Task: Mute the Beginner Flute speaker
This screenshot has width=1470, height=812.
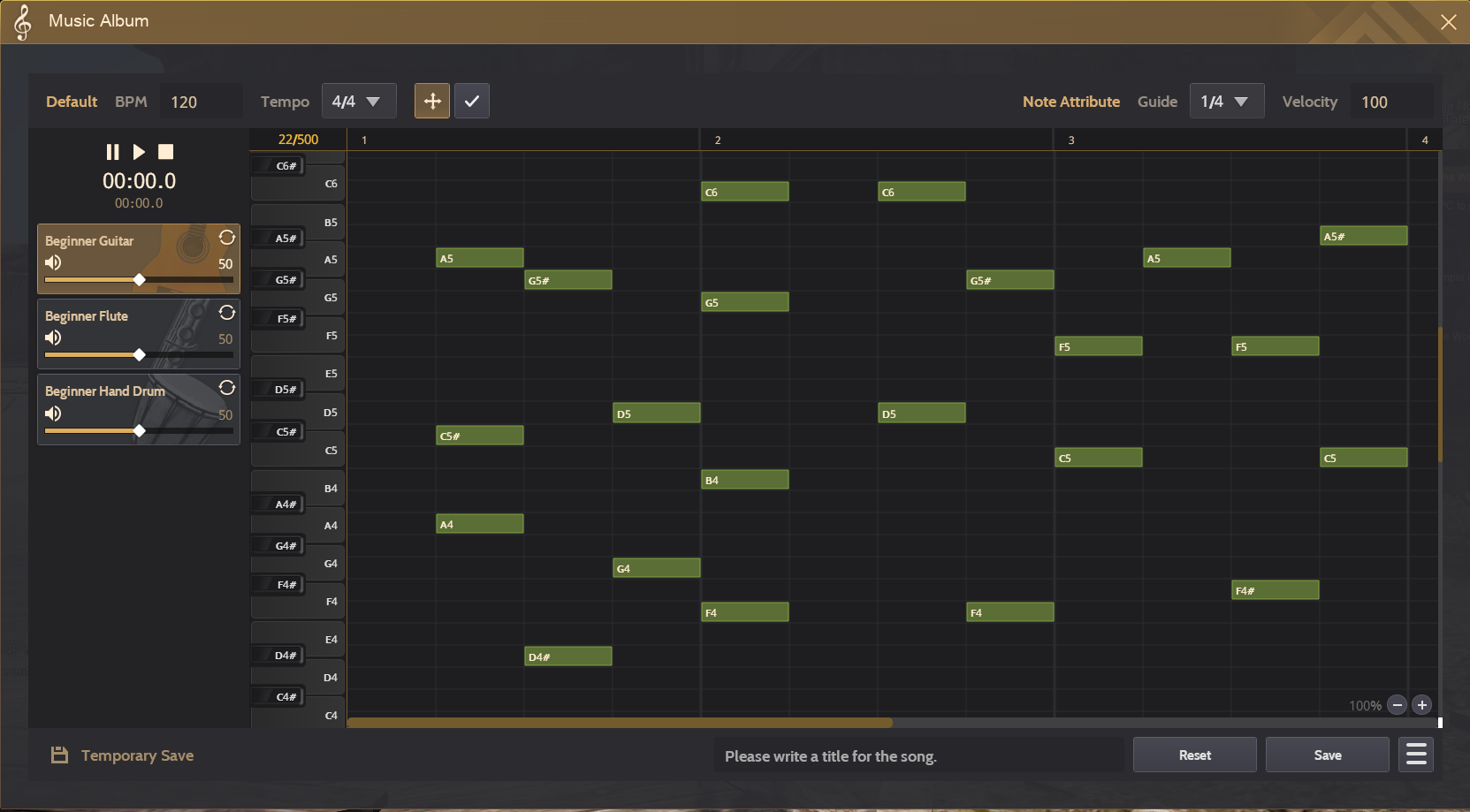Action: pyautogui.click(x=54, y=338)
